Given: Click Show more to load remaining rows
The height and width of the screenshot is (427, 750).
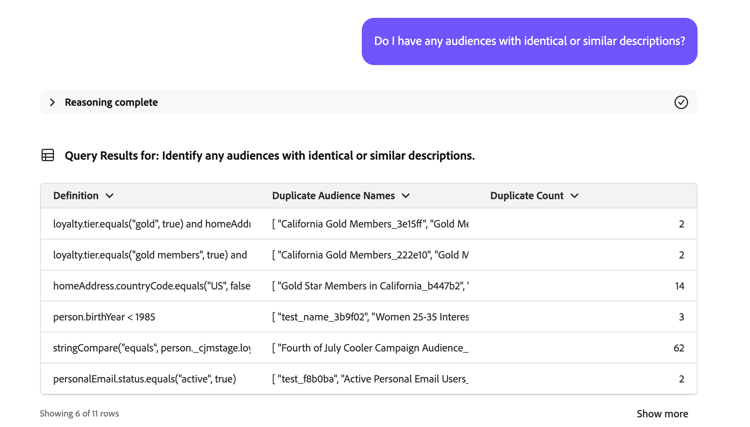Looking at the screenshot, I should point(662,413).
